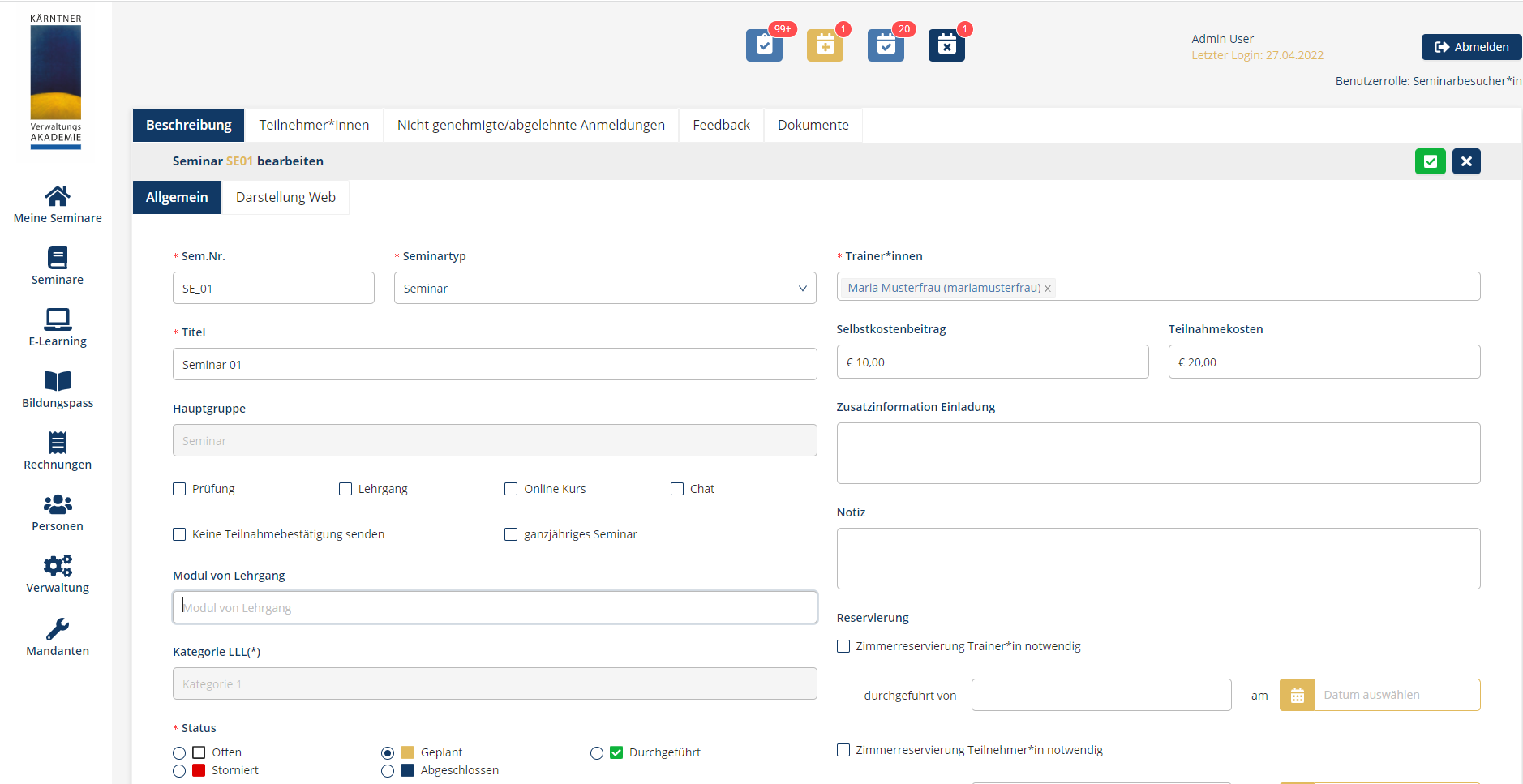Open the Modul von Lehrgang selection field
The width and height of the screenshot is (1523, 784).
[x=495, y=607]
